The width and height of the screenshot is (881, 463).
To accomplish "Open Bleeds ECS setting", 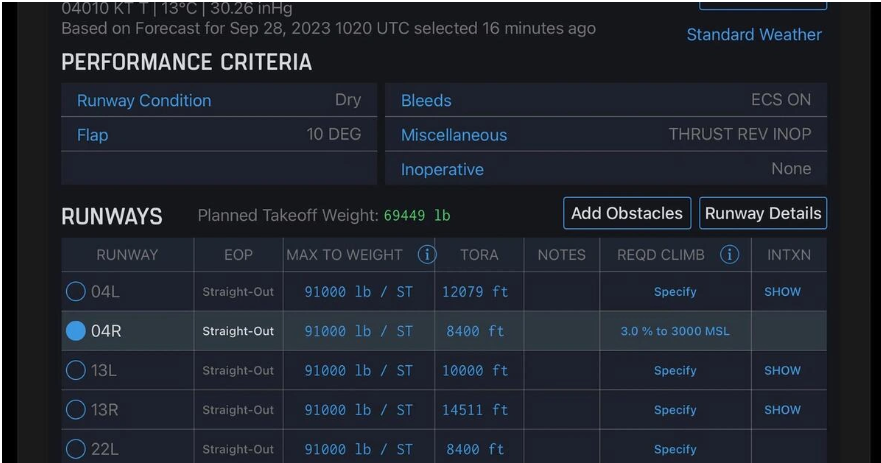I will click(605, 100).
